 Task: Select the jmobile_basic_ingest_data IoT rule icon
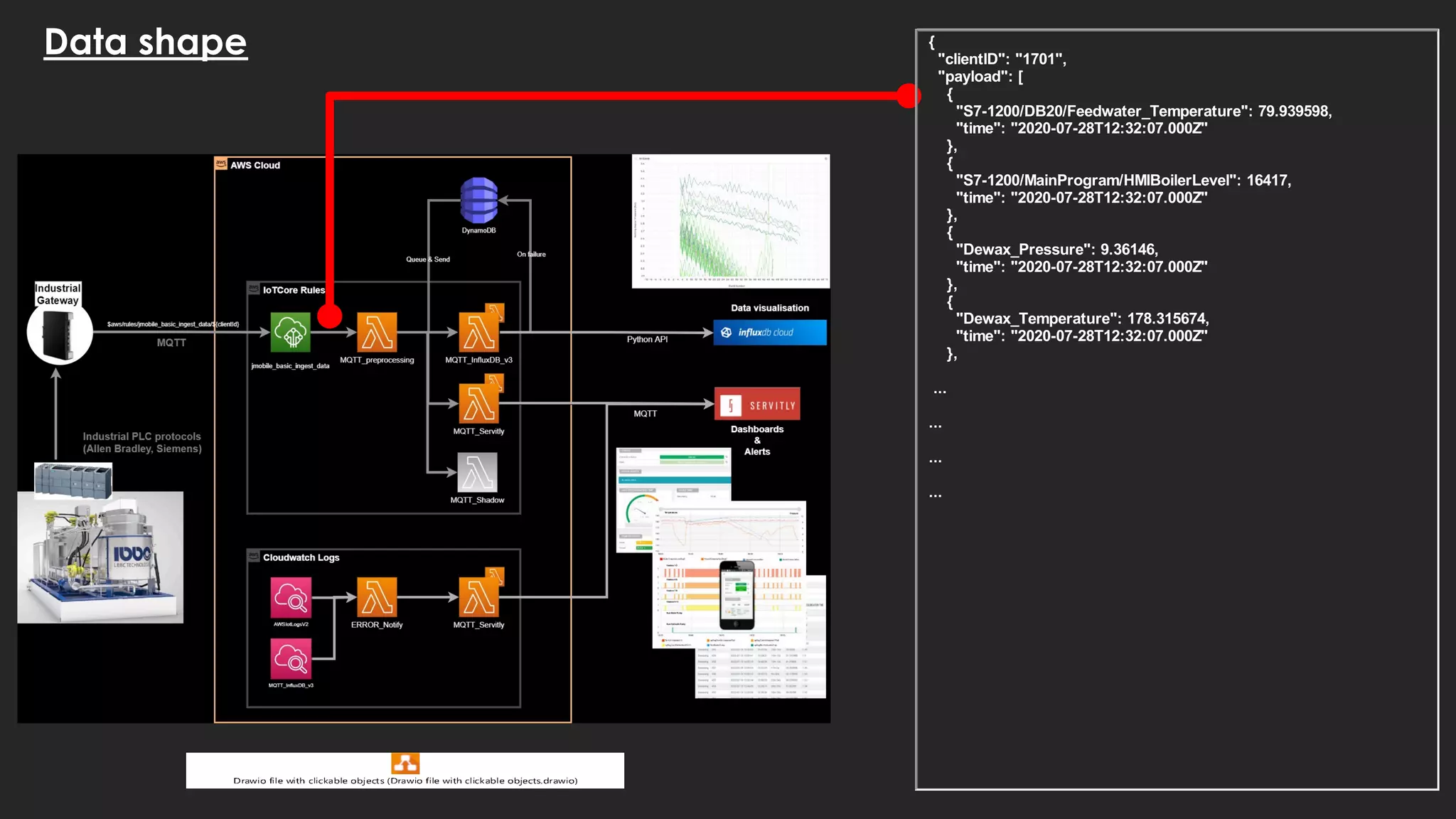point(290,332)
